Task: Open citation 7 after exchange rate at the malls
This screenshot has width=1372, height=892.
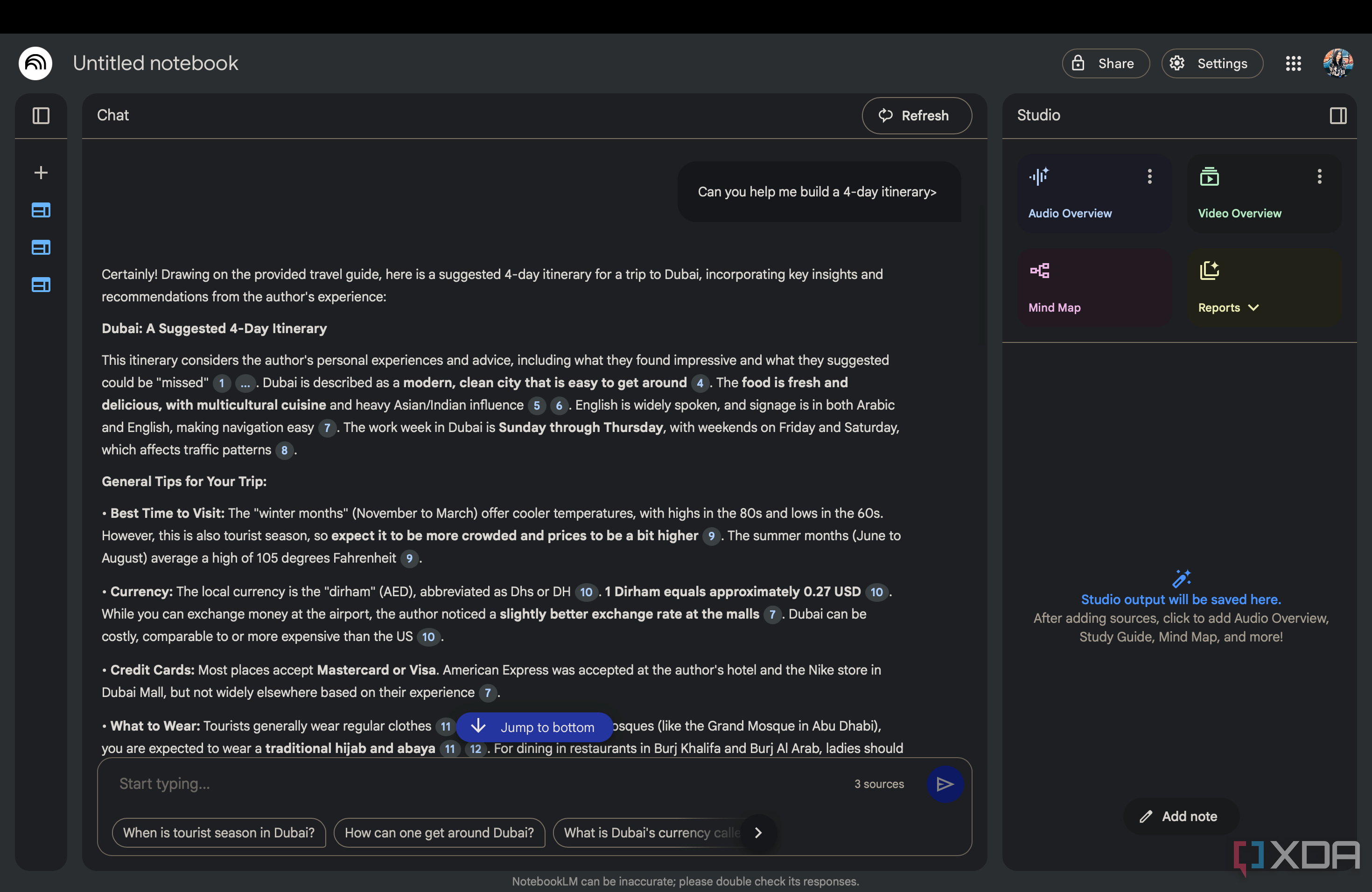Action: [772, 615]
